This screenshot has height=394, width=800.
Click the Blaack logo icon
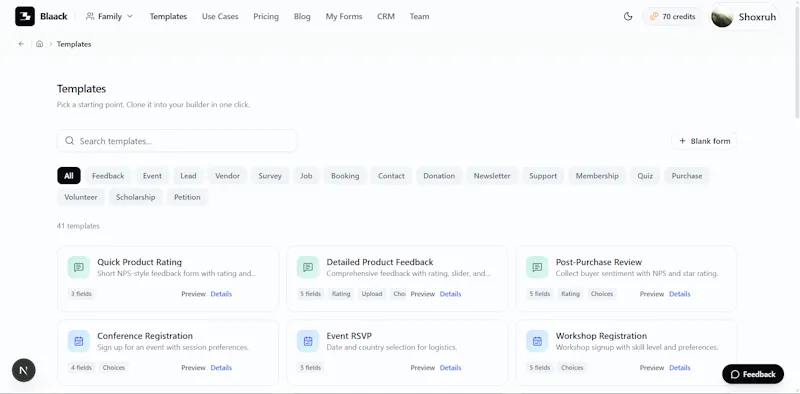[25, 16]
